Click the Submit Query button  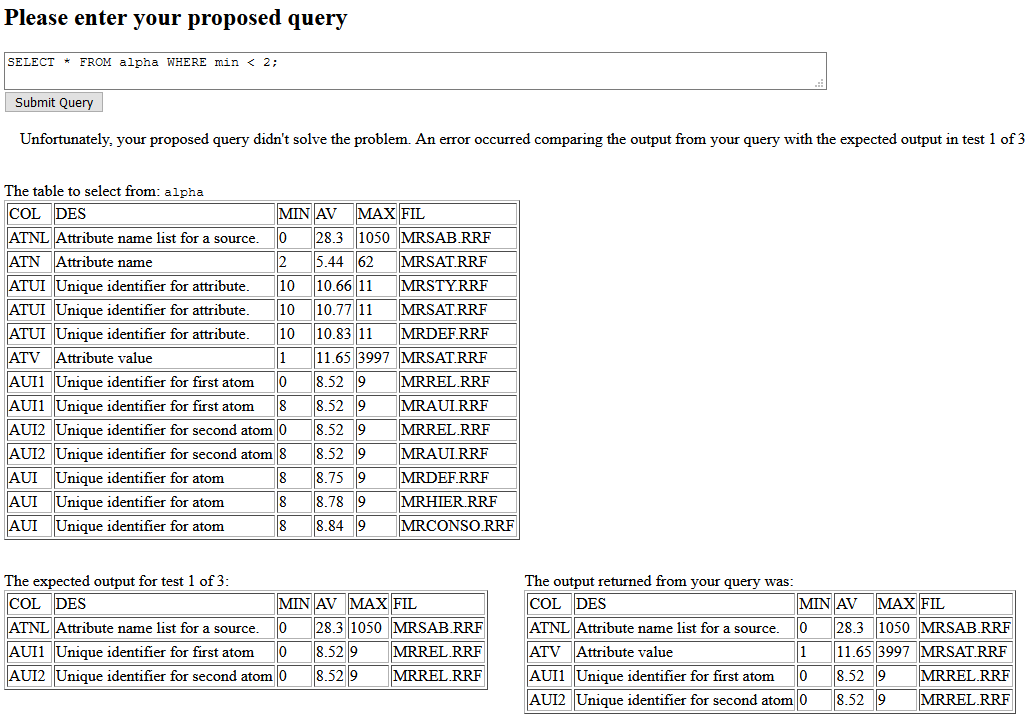pos(54,102)
